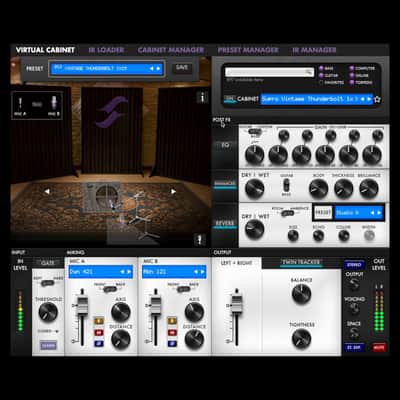The width and height of the screenshot is (400, 400).
Task: Select next reverb preset arrow
Action: 379,213
